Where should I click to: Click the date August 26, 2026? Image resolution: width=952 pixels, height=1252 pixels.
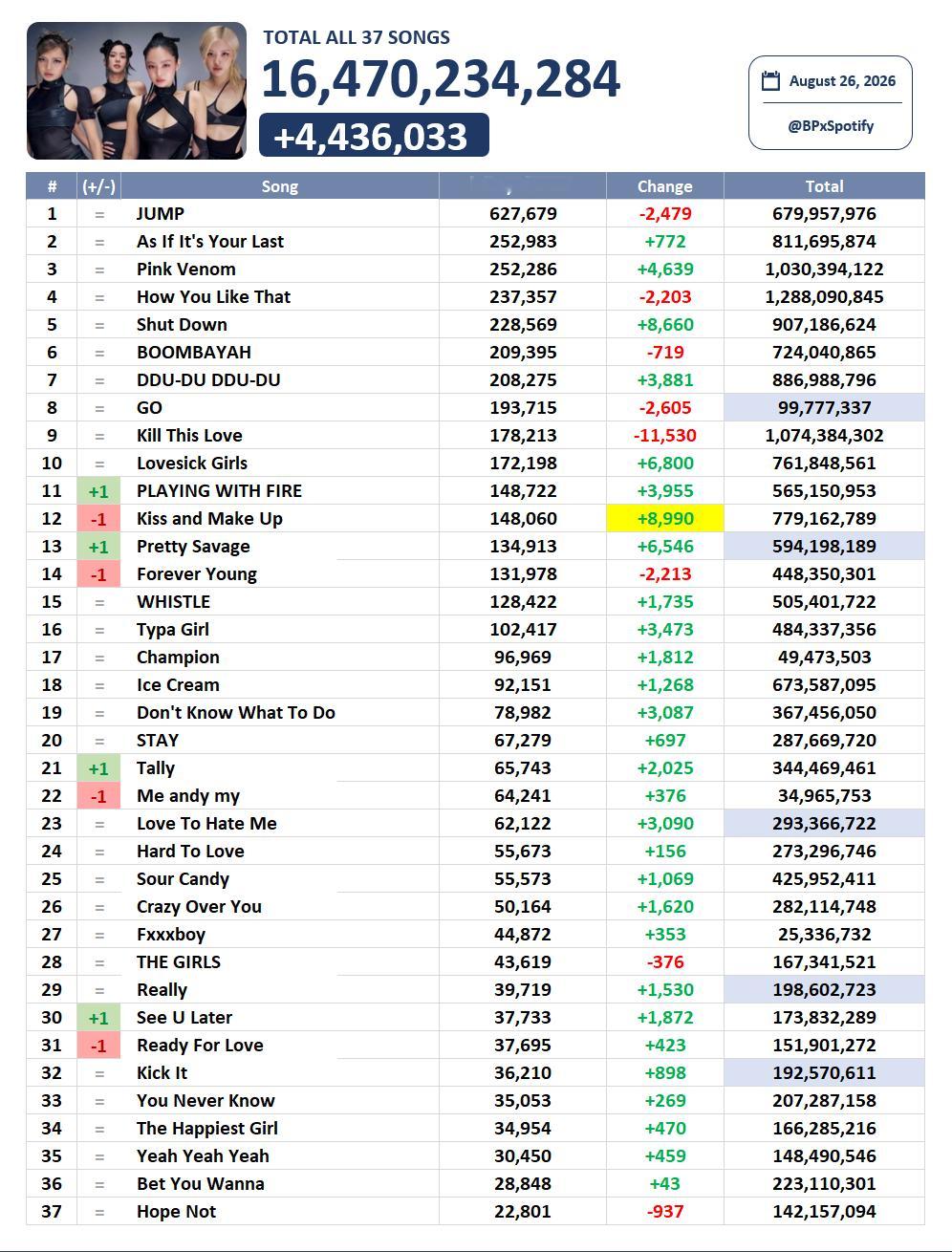pos(842,81)
